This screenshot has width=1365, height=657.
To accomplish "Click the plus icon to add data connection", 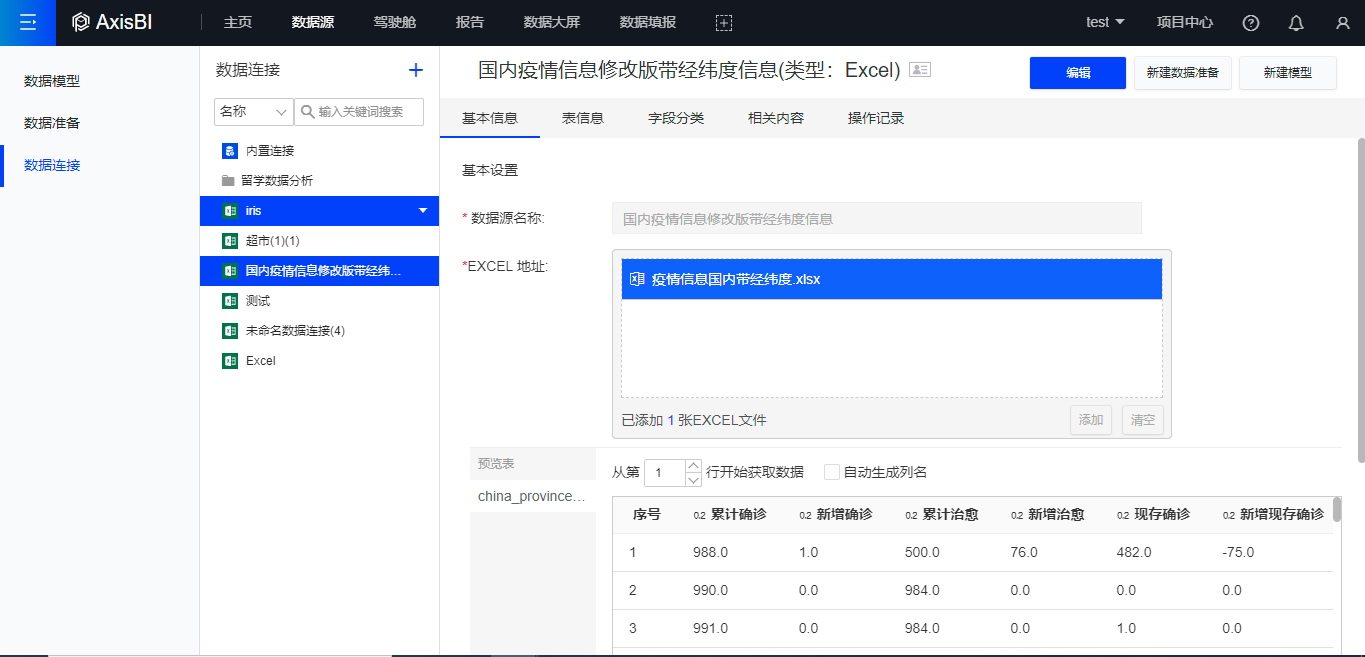I will point(416,70).
